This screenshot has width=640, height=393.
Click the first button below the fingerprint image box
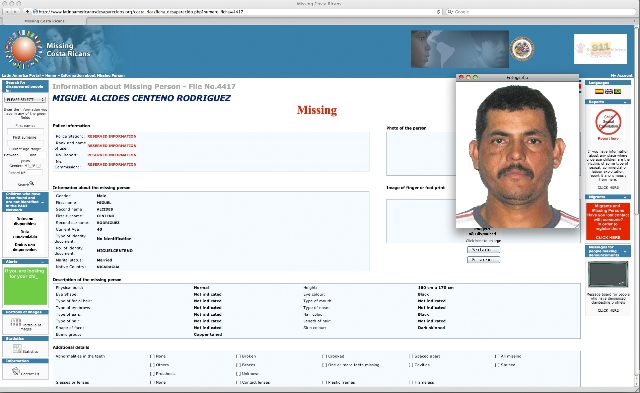click(483, 250)
